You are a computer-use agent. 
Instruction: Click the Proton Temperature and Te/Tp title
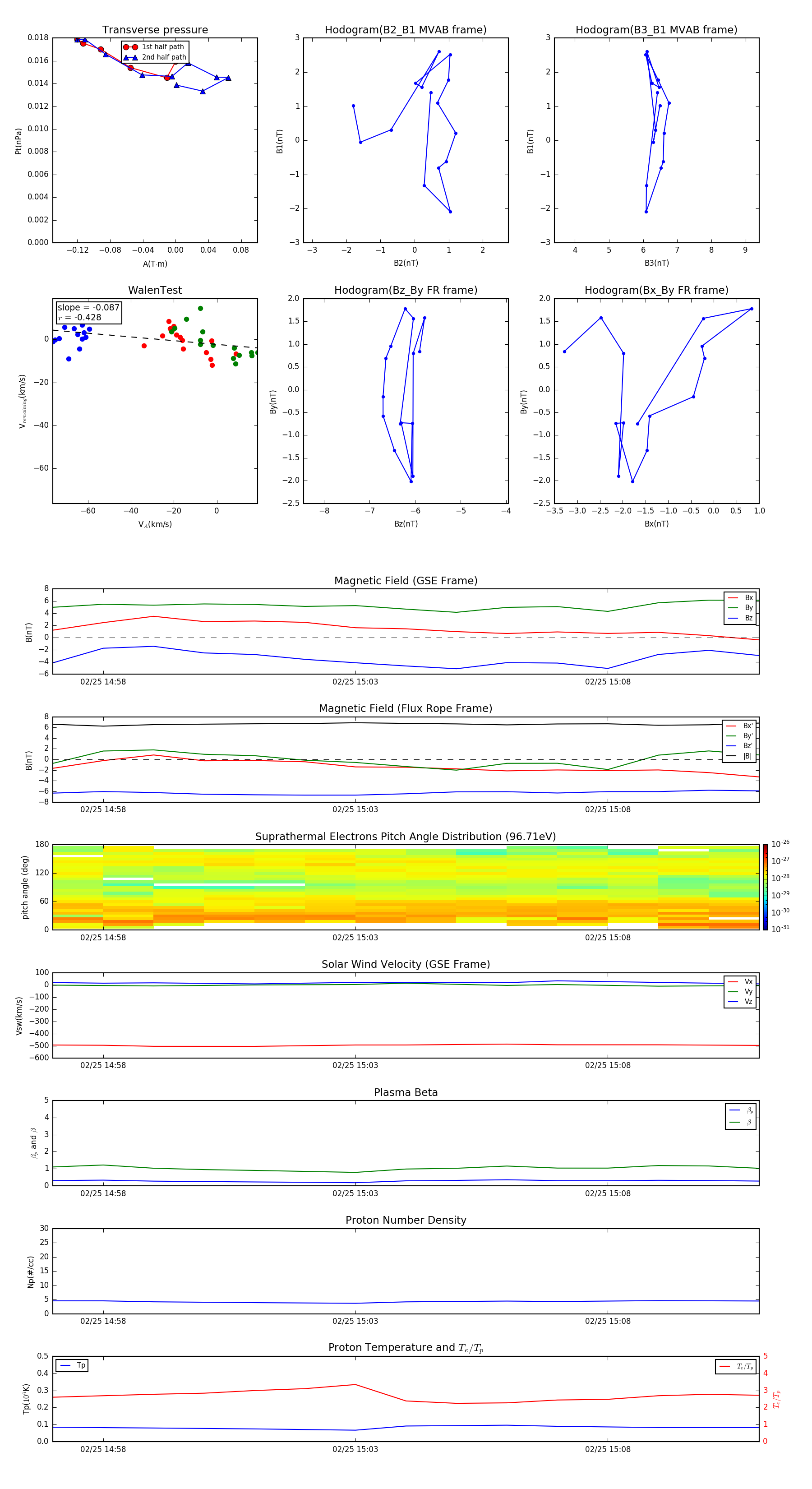(x=406, y=1348)
